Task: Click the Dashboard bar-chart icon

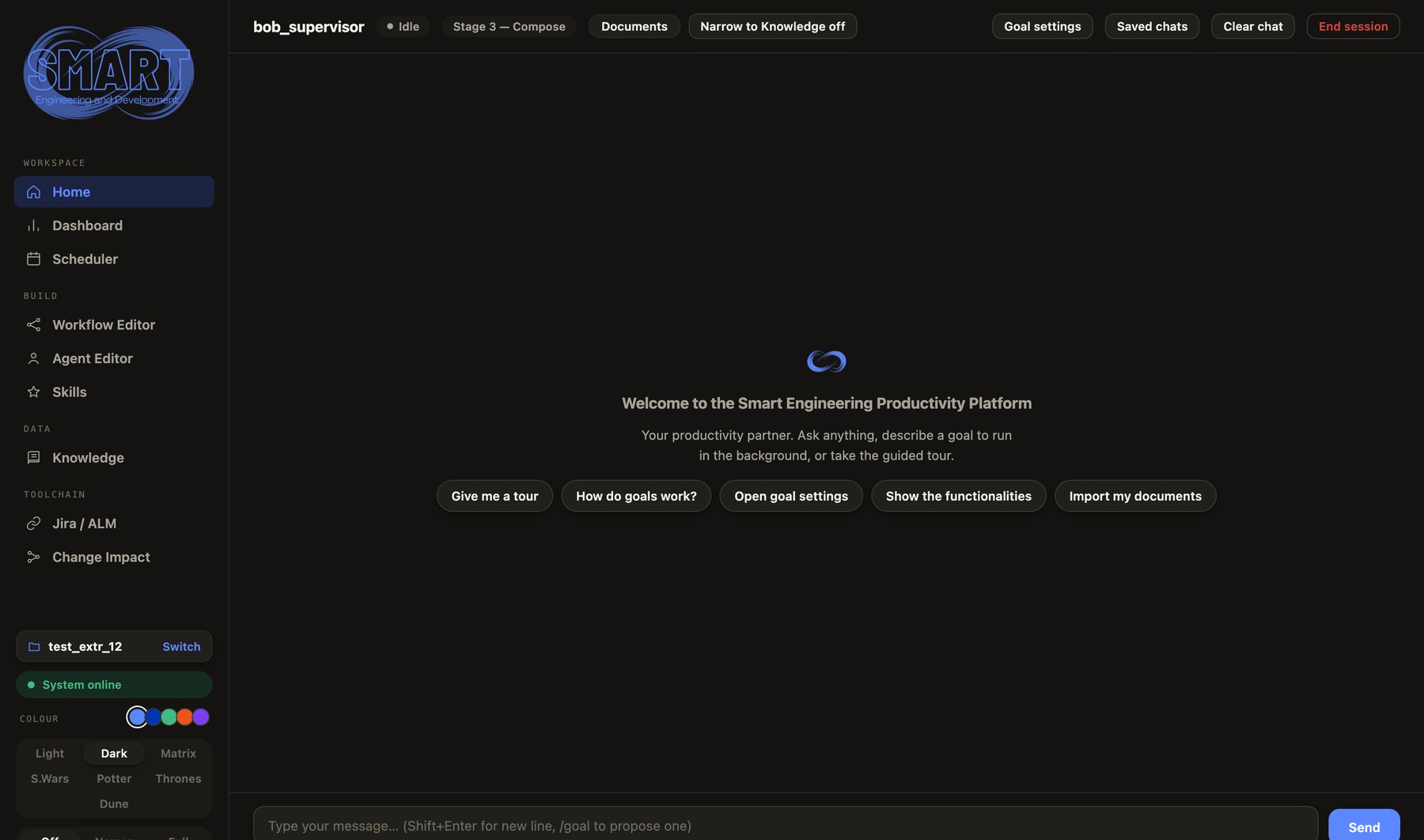Action: coord(33,225)
